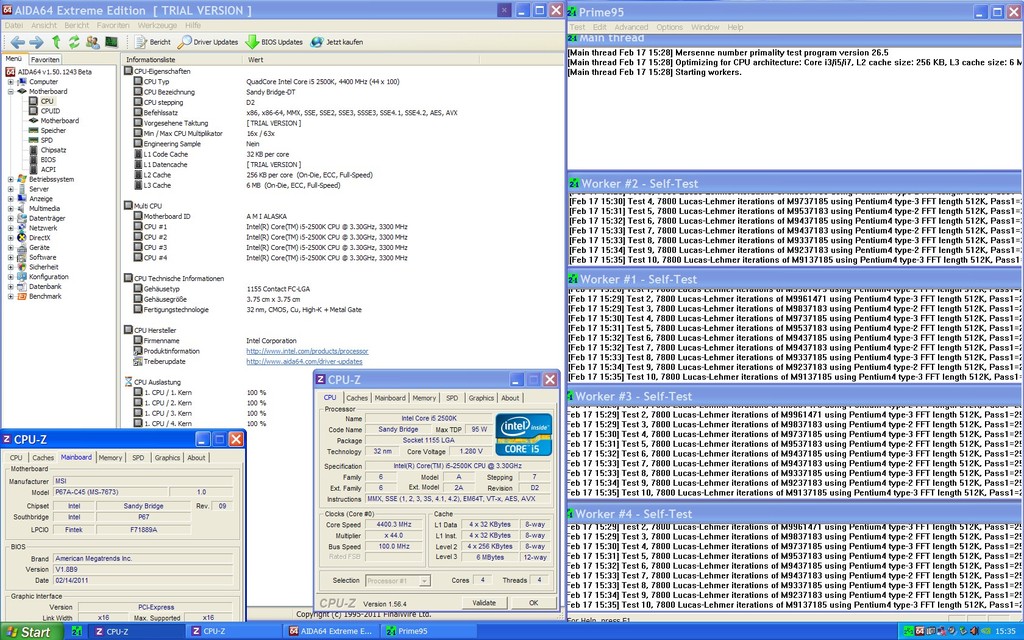The width and height of the screenshot is (1024, 640).
Task: Select ACPI in the AIDA64 tree
Action: 48,170
